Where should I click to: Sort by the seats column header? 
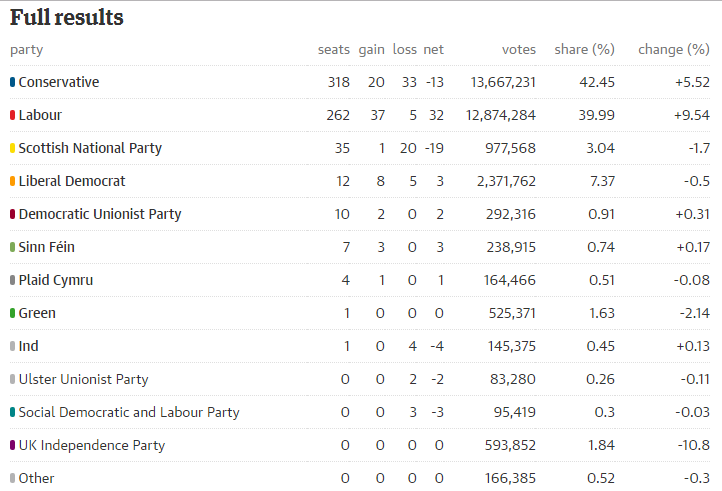pyautogui.click(x=334, y=50)
